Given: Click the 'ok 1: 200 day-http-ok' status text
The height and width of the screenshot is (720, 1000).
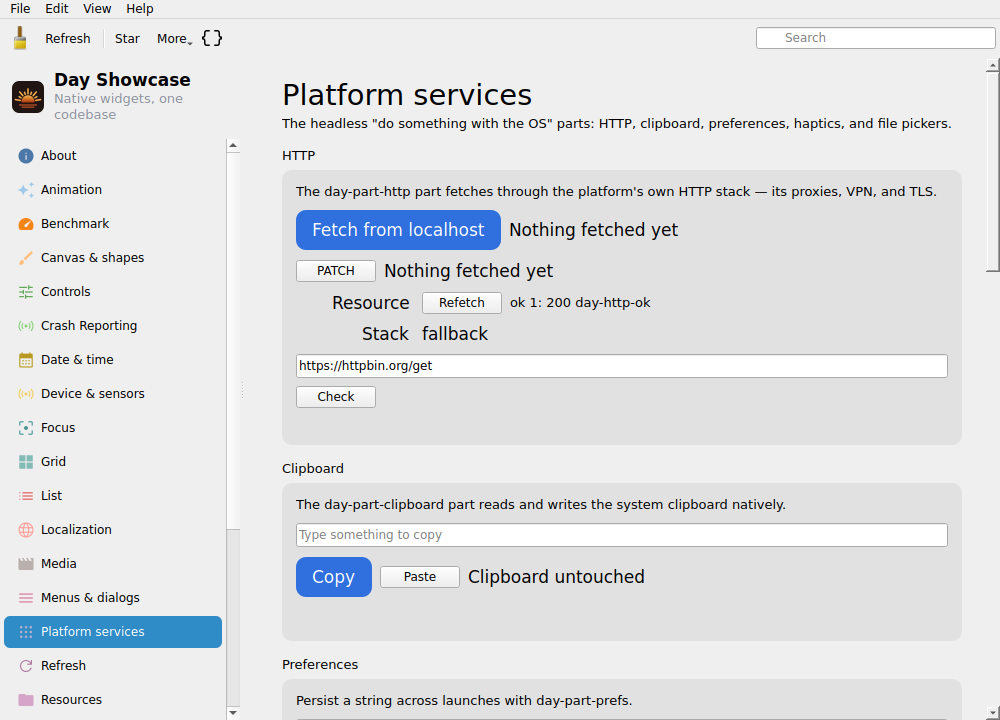Looking at the screenshot, I should [x=580, y=303].
